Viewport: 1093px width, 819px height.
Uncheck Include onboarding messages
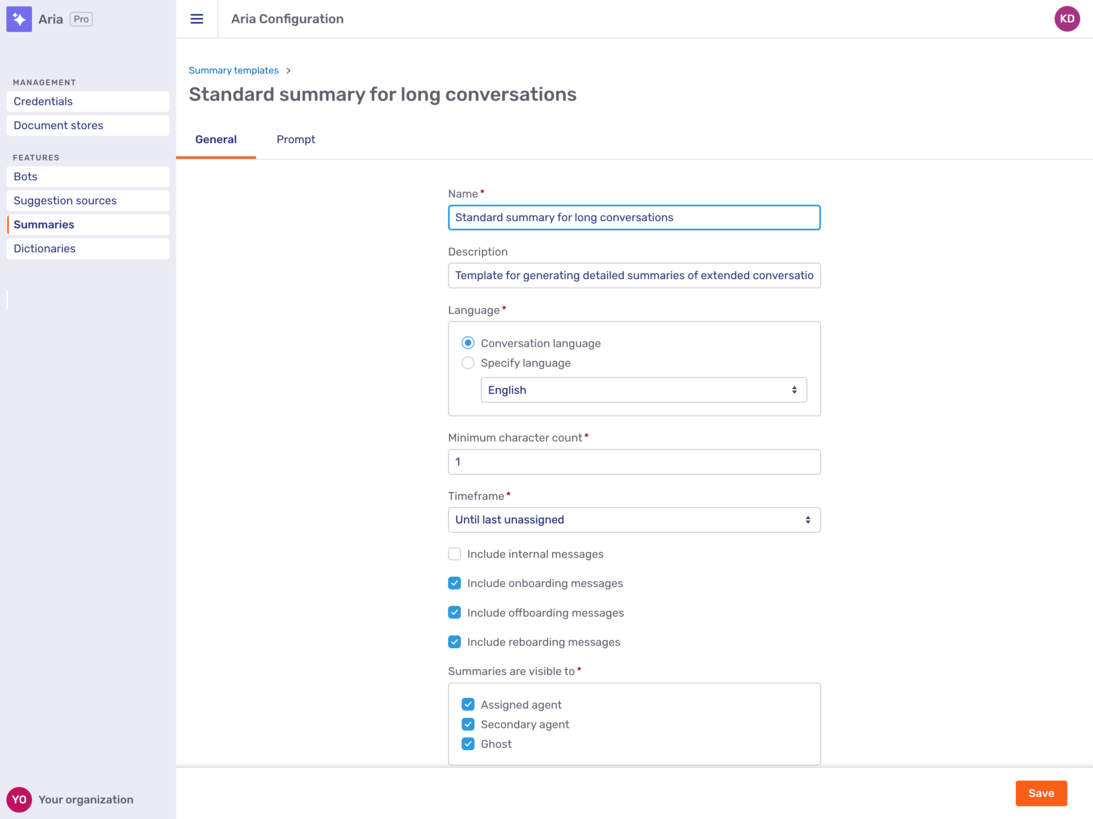click(455, 583)
